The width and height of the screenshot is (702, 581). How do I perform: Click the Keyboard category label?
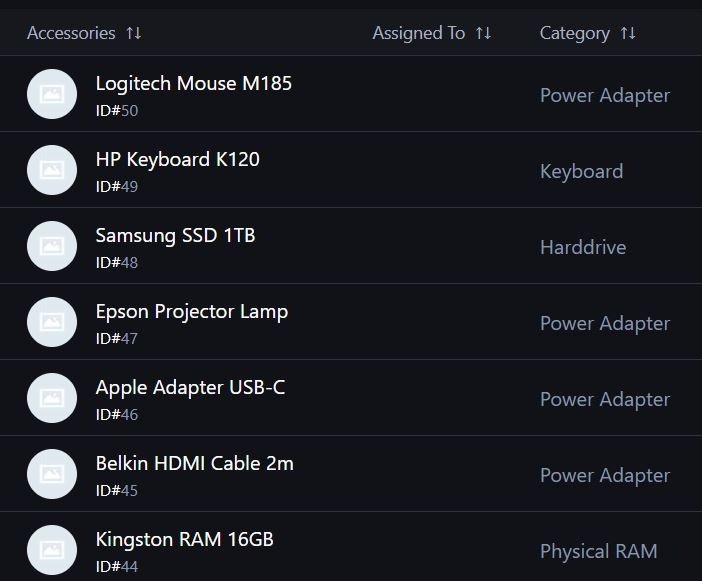582,171
